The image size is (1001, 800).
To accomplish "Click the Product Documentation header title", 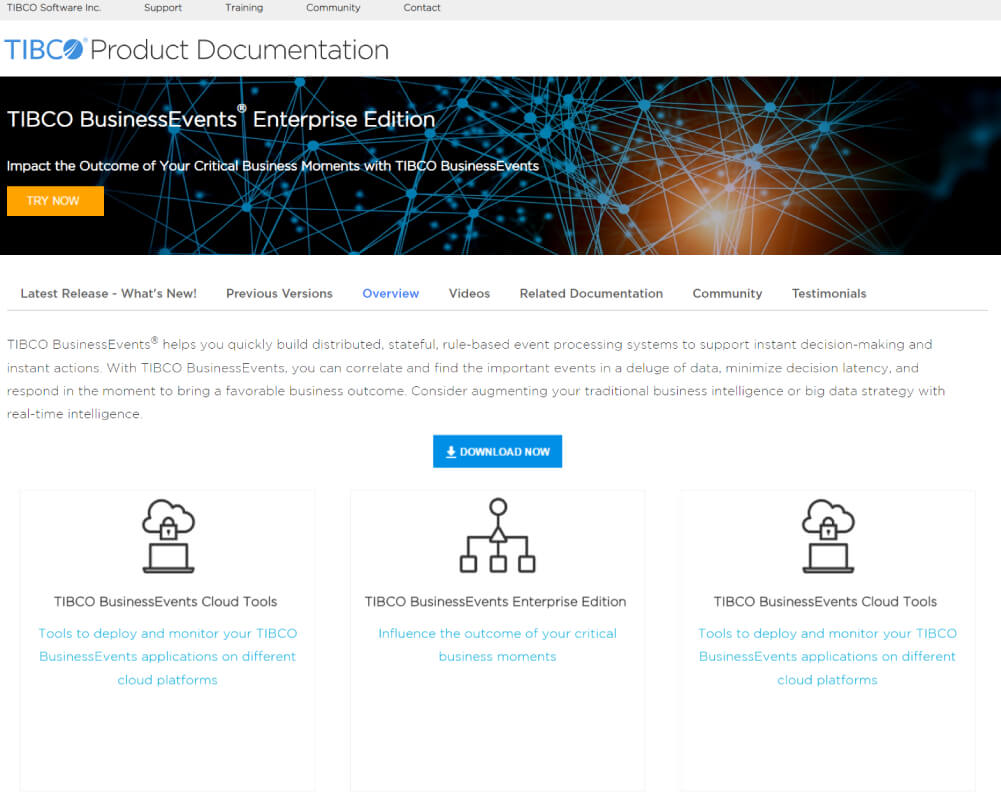I will (x=239, y=50).
